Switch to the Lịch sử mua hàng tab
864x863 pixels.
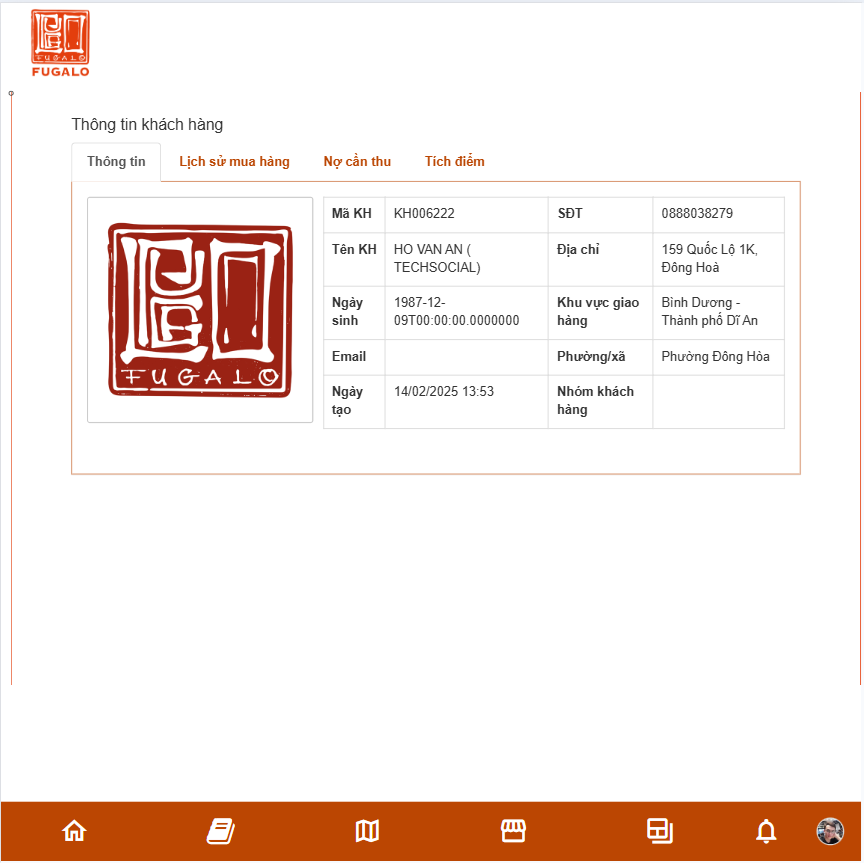tap(234, 161)
